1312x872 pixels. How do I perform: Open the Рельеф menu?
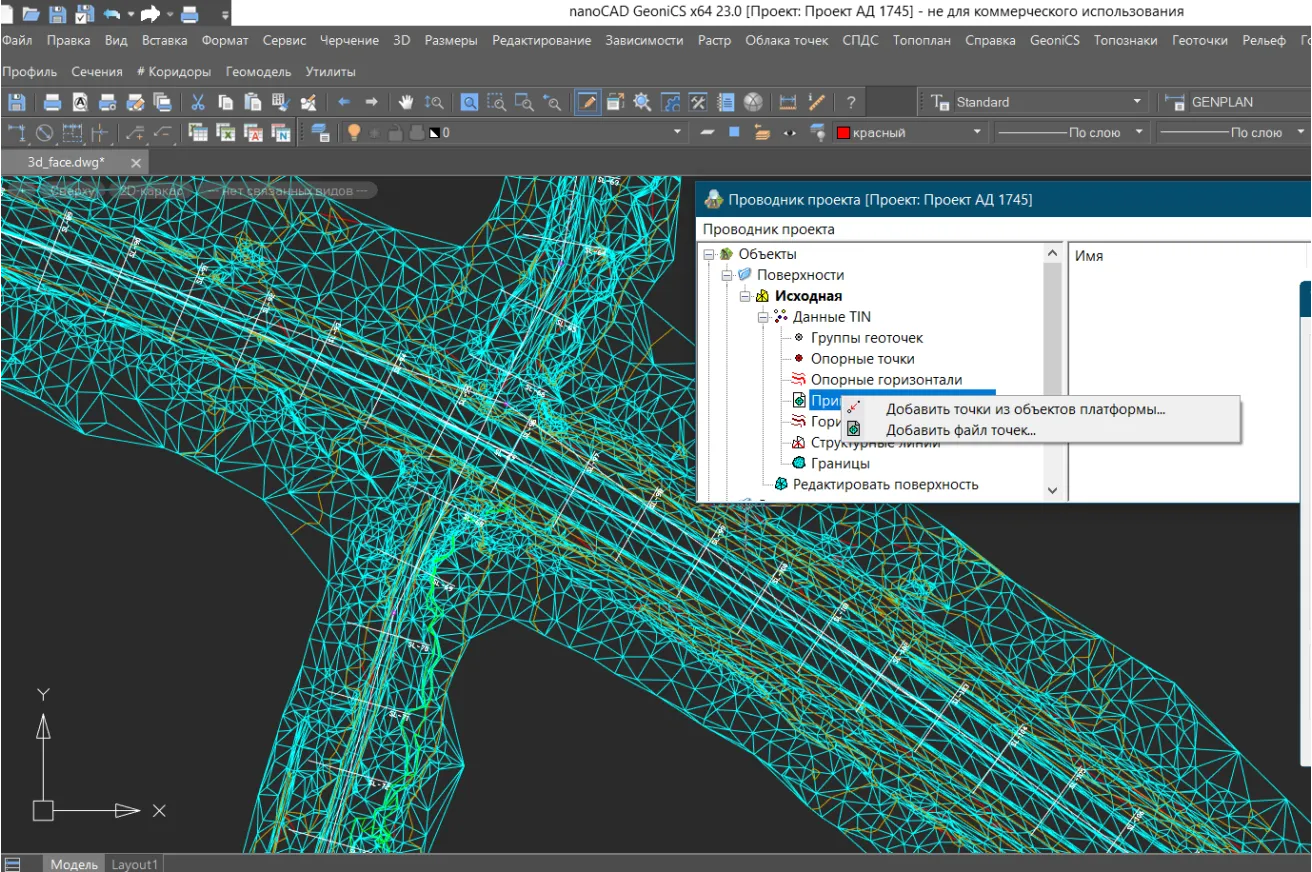(x=1263, y=41)
